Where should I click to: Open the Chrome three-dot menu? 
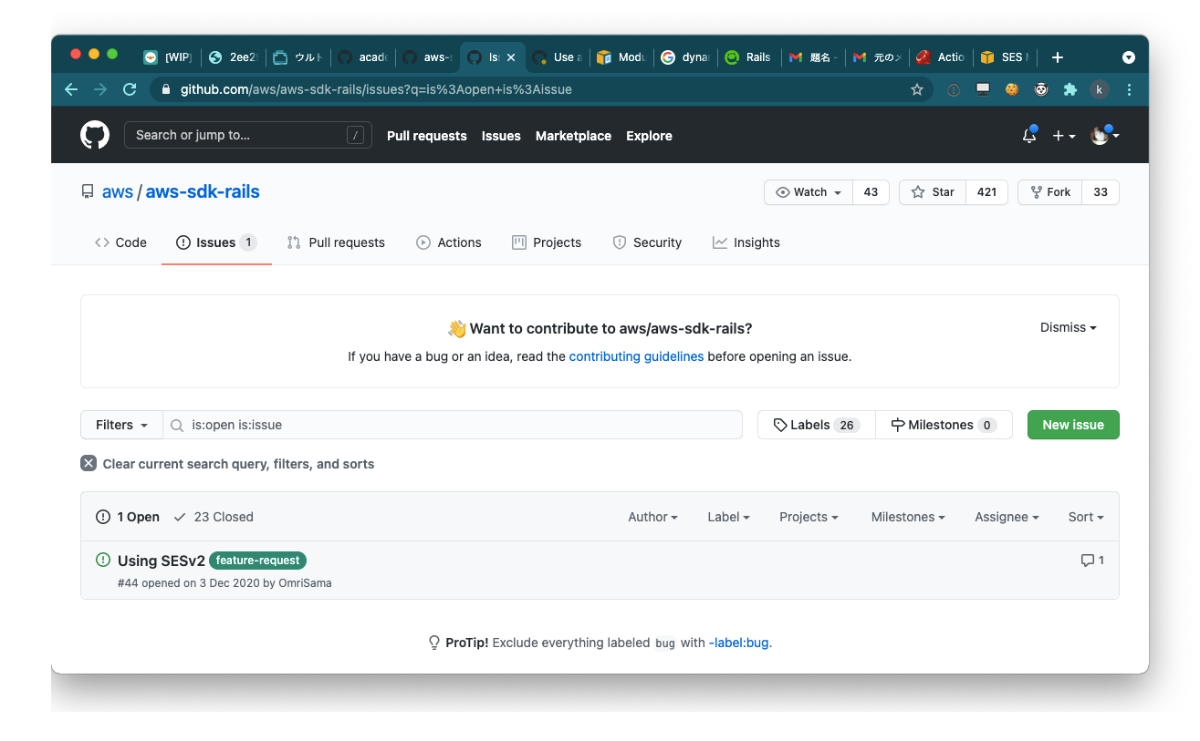coord(1129,89)
